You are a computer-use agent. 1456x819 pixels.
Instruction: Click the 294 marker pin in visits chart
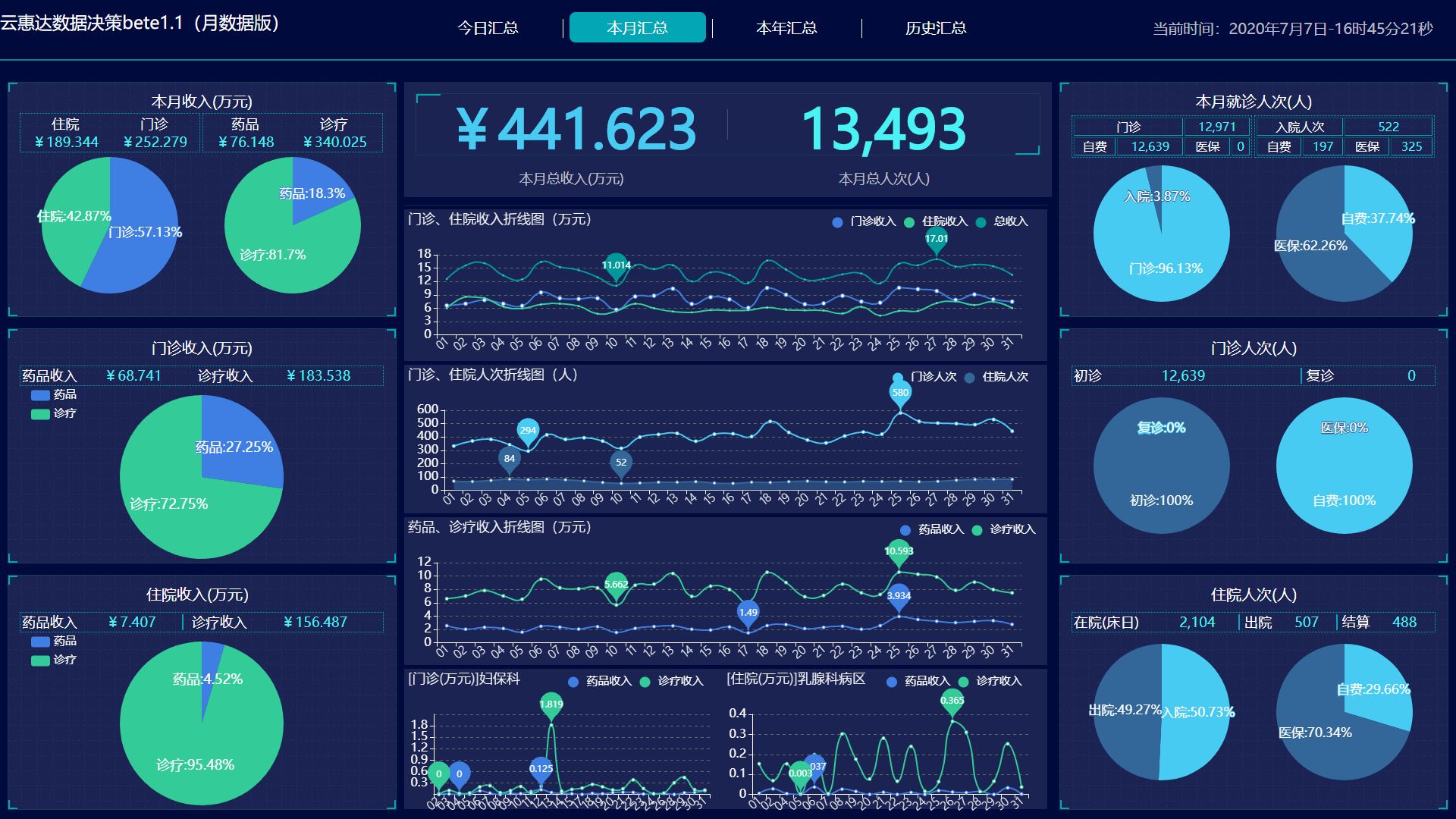tap(528, 431)
